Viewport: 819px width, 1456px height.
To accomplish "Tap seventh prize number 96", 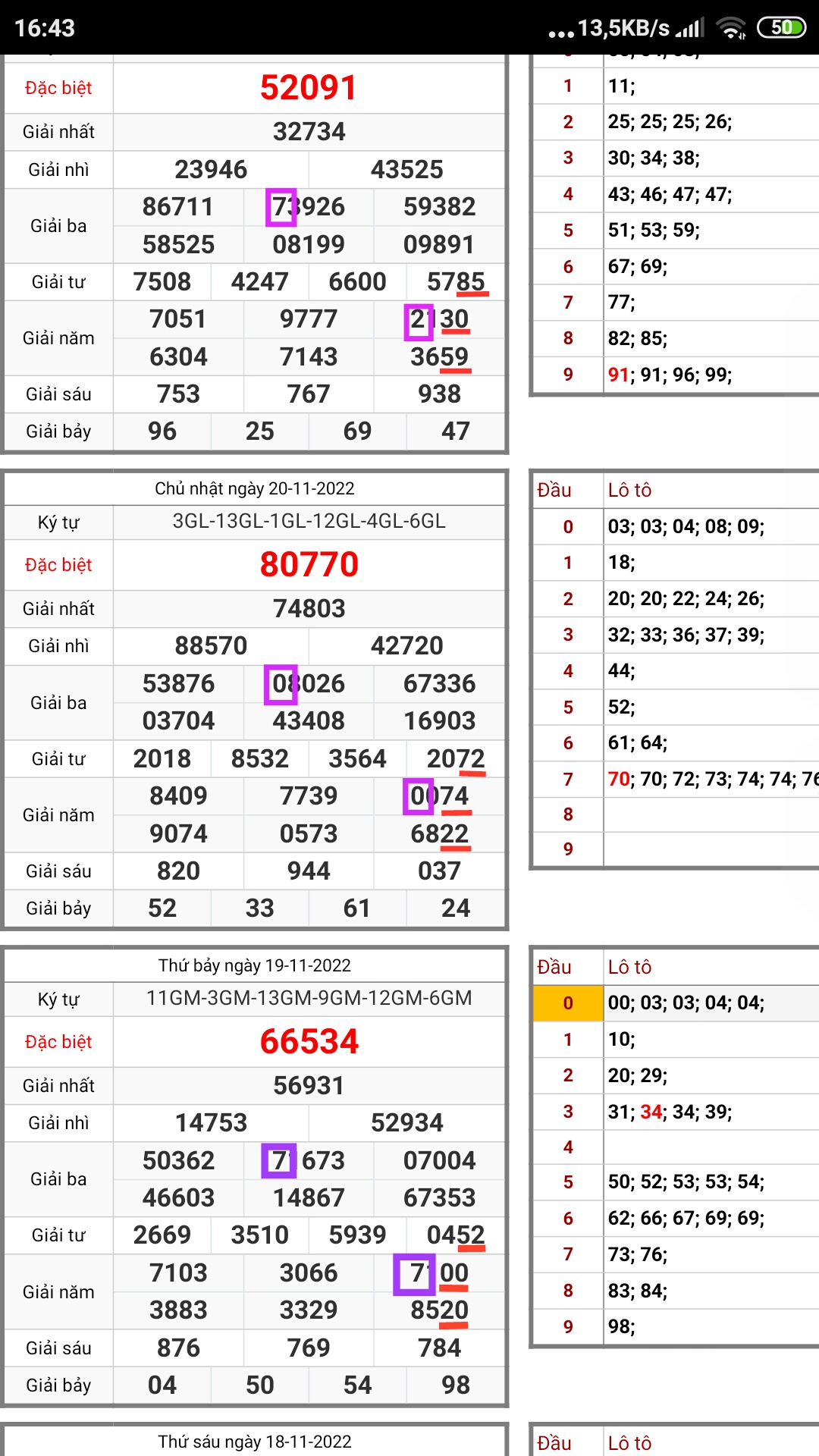I will click(162, 431).
